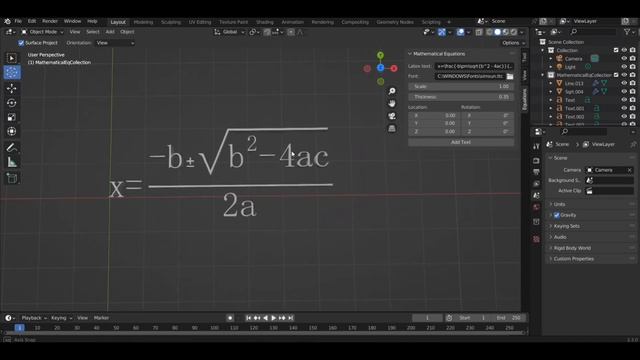Image resolution: width=640 pixels, height=360 pixels.
Task: Open the Output properties tab icon
Action: (536, 172)
